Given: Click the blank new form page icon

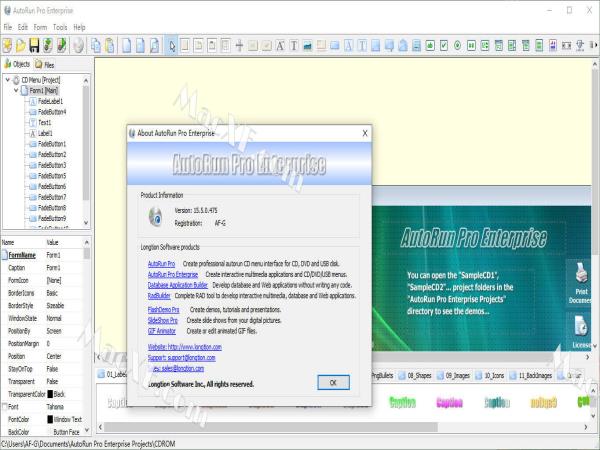Looking at the screenshot, I should [x=126, y=46].
